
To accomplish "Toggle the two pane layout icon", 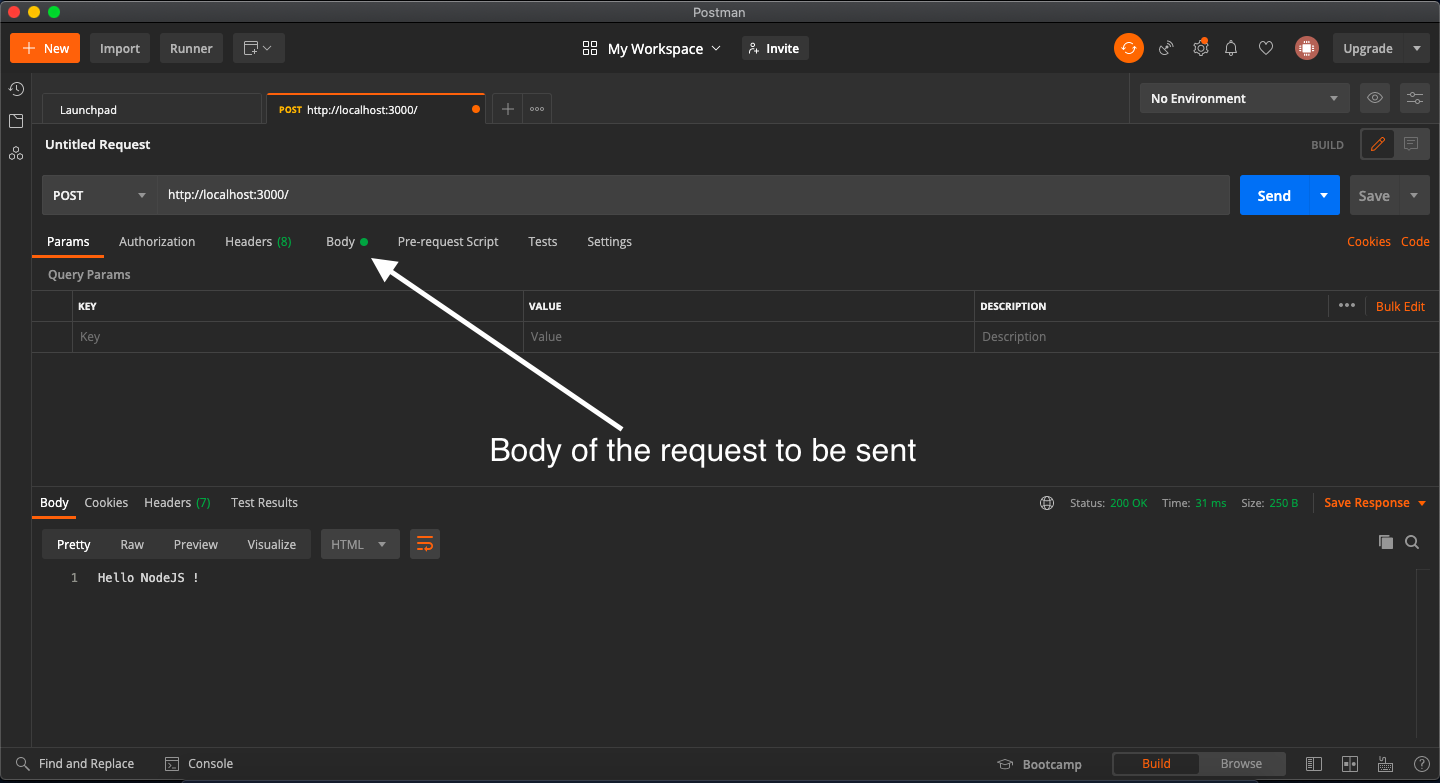I will click(1350, 764).
